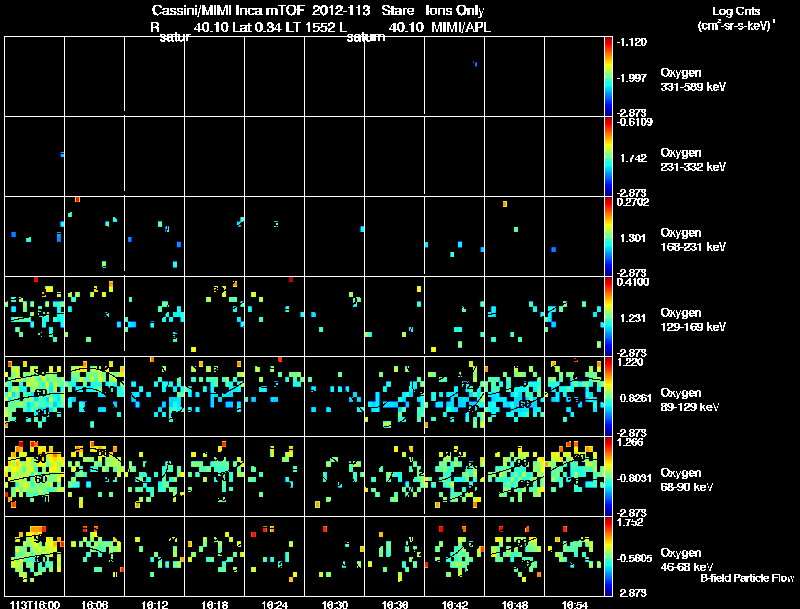
Task: Click the bottom row color scale bar
Action: point(608,556)
